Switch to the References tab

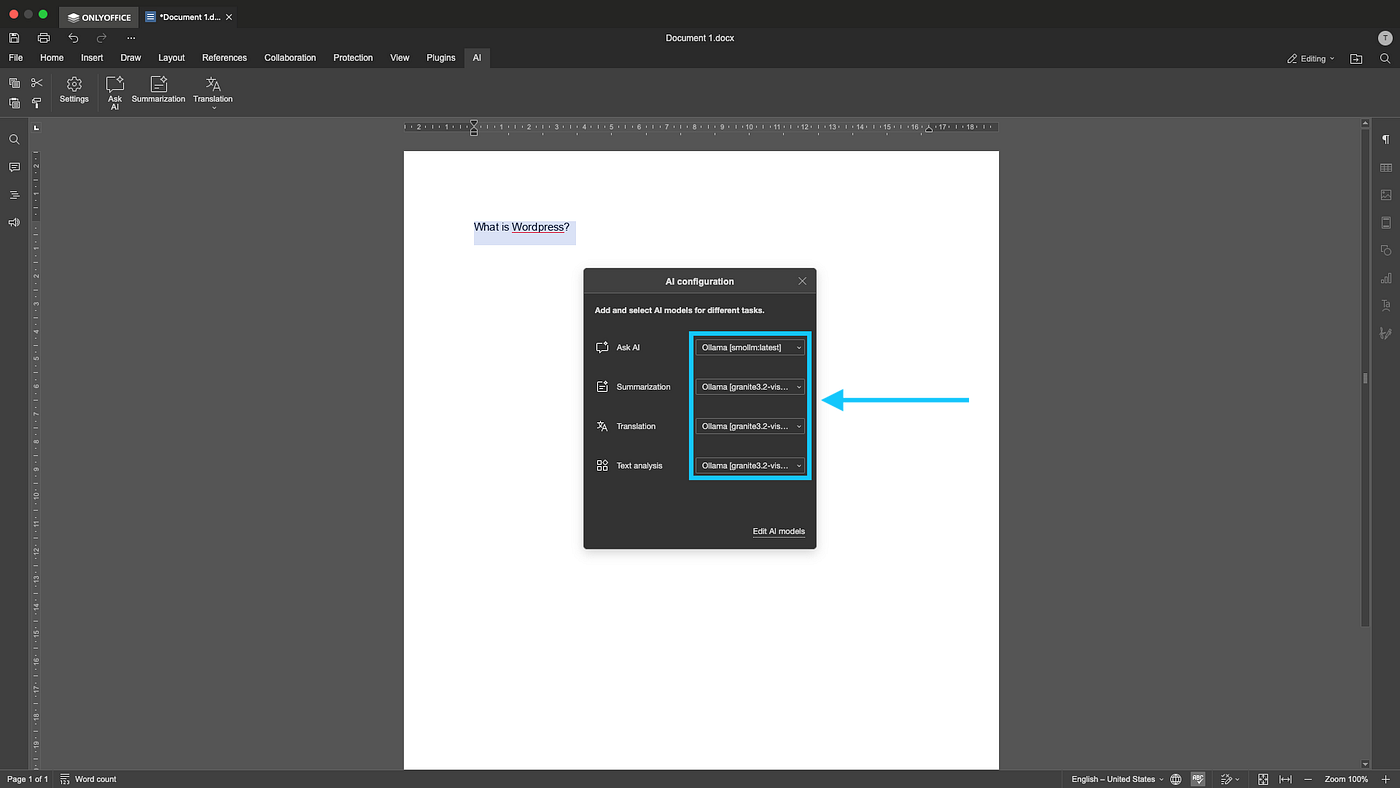click(x=224, y=58)
